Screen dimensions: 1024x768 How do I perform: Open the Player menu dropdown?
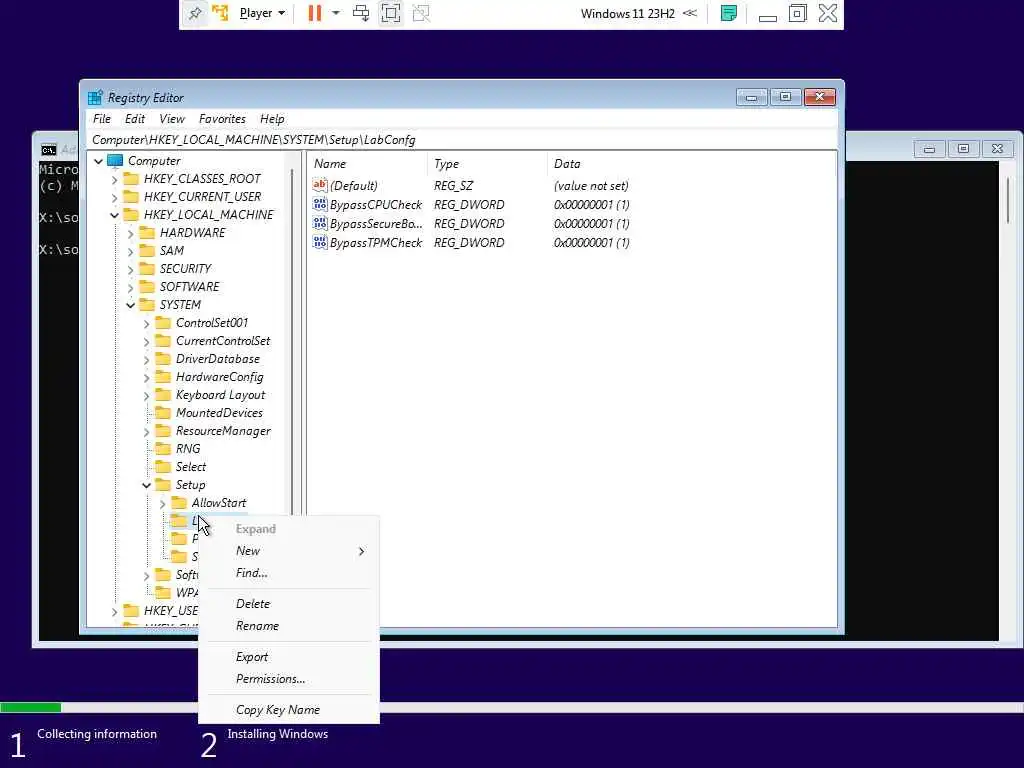click(x=263, y=13)
